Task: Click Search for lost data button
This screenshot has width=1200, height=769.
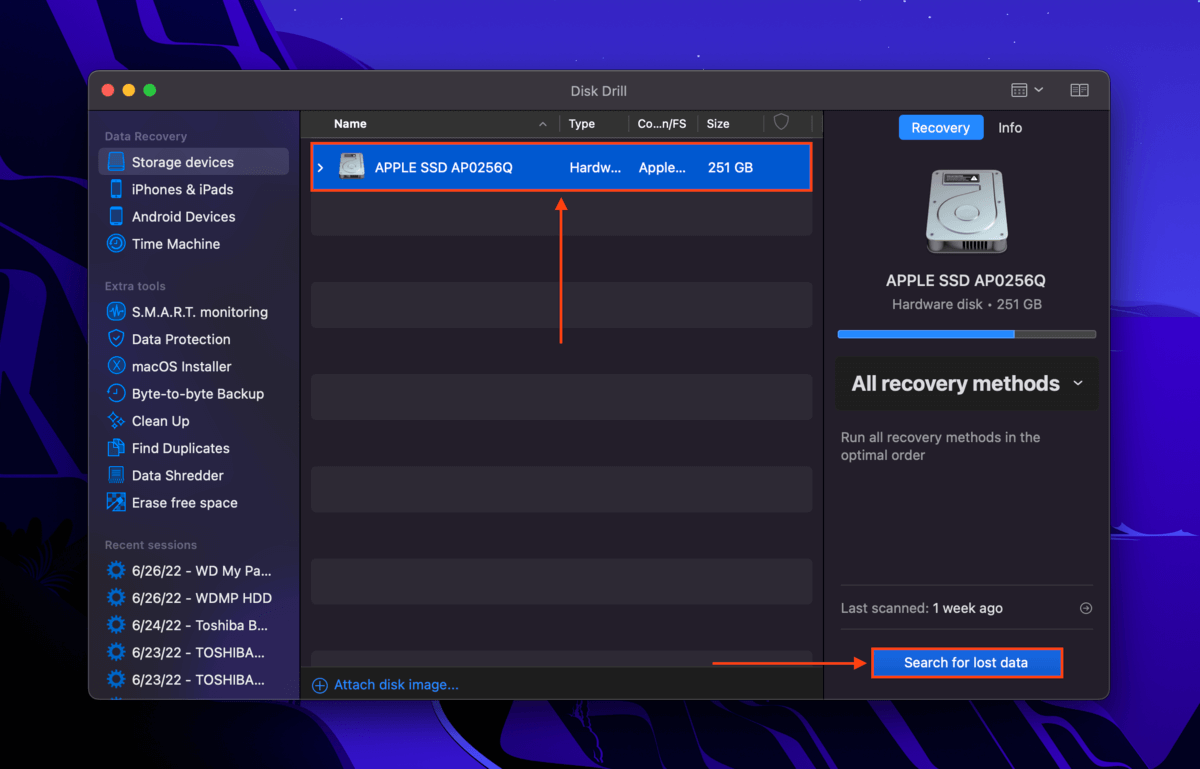Action: tap(966, 663)
